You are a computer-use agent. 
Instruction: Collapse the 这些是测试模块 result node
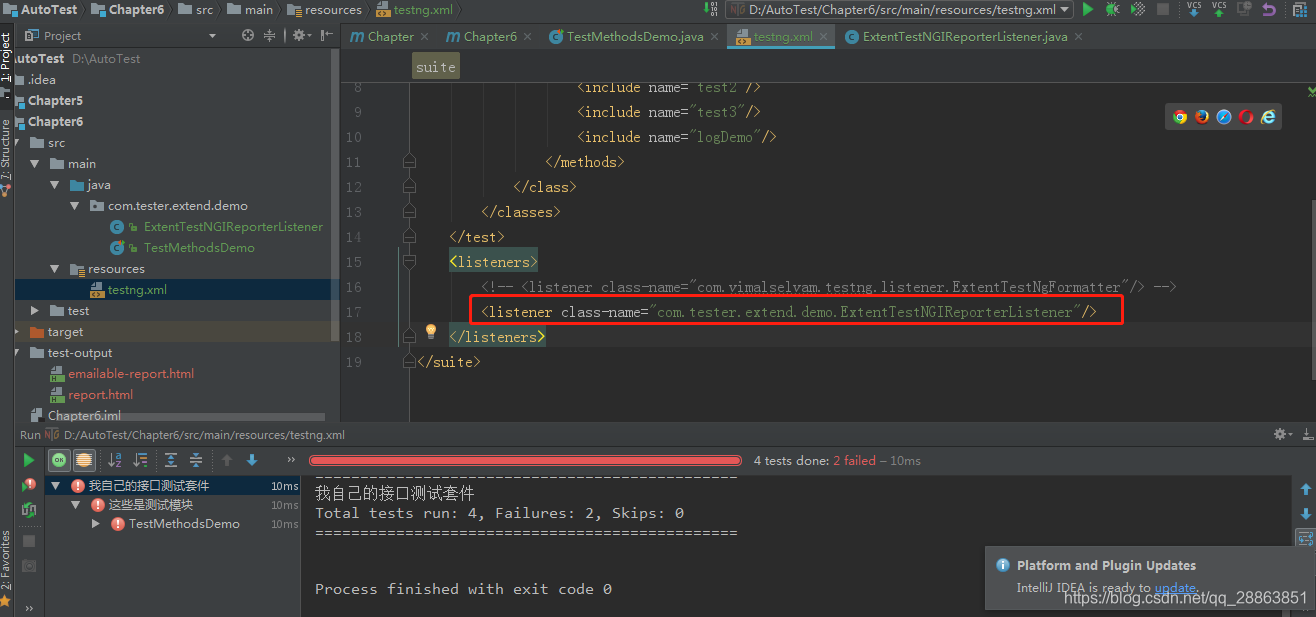75,505
